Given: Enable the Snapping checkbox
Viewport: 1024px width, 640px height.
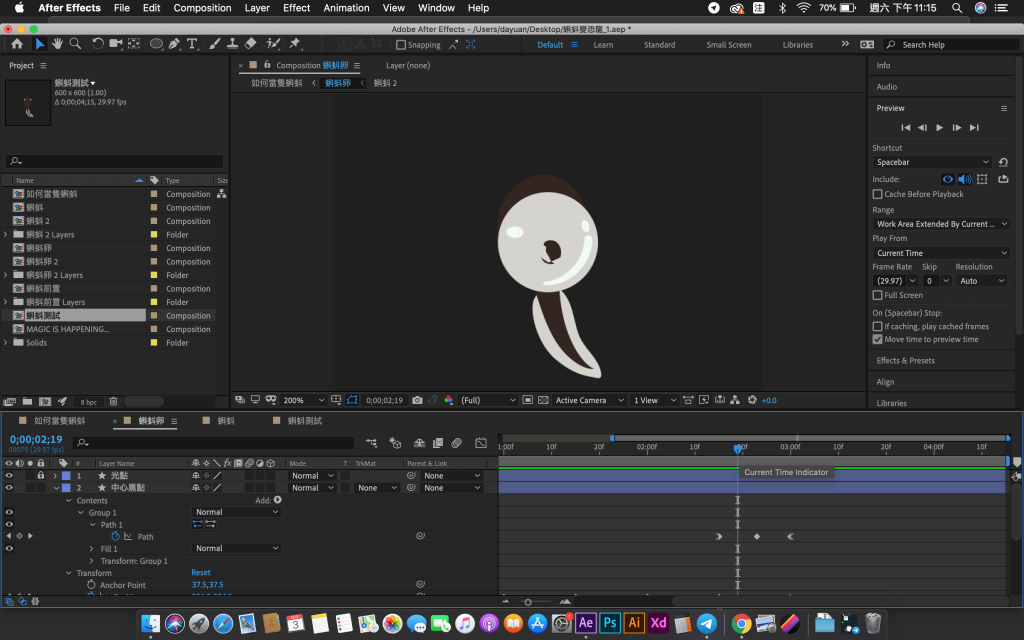Looking at the screenshot, I should point(401,45).
